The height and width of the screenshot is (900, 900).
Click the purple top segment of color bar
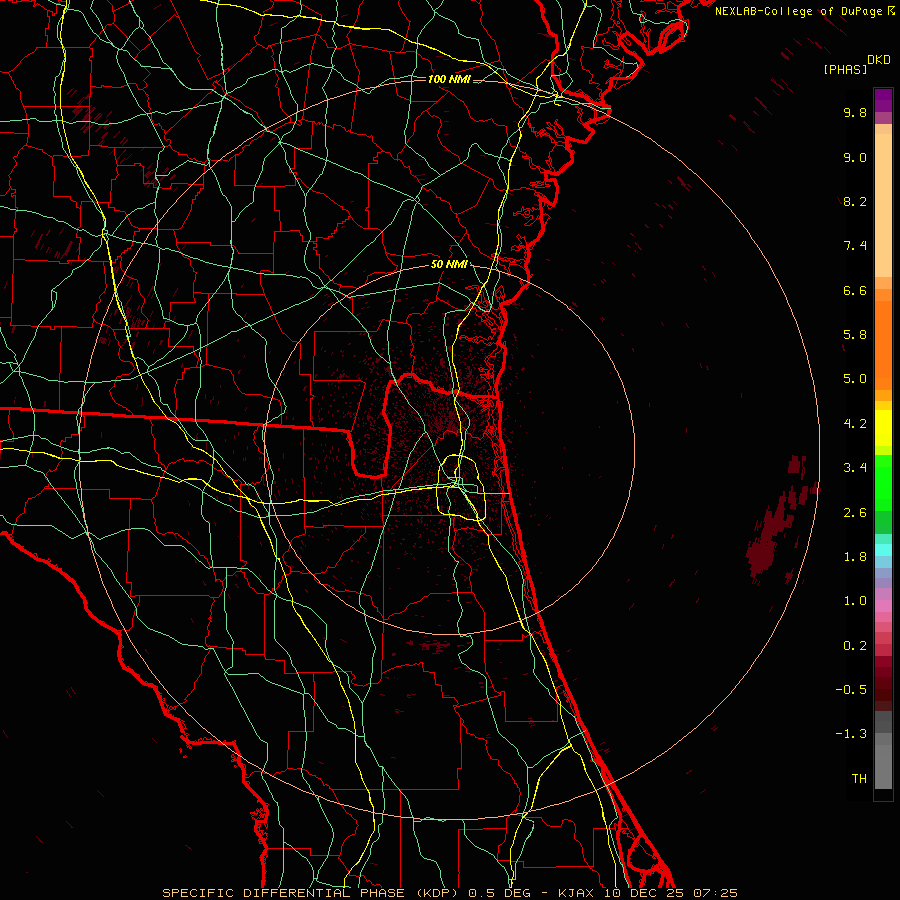[x=883, y=100]
